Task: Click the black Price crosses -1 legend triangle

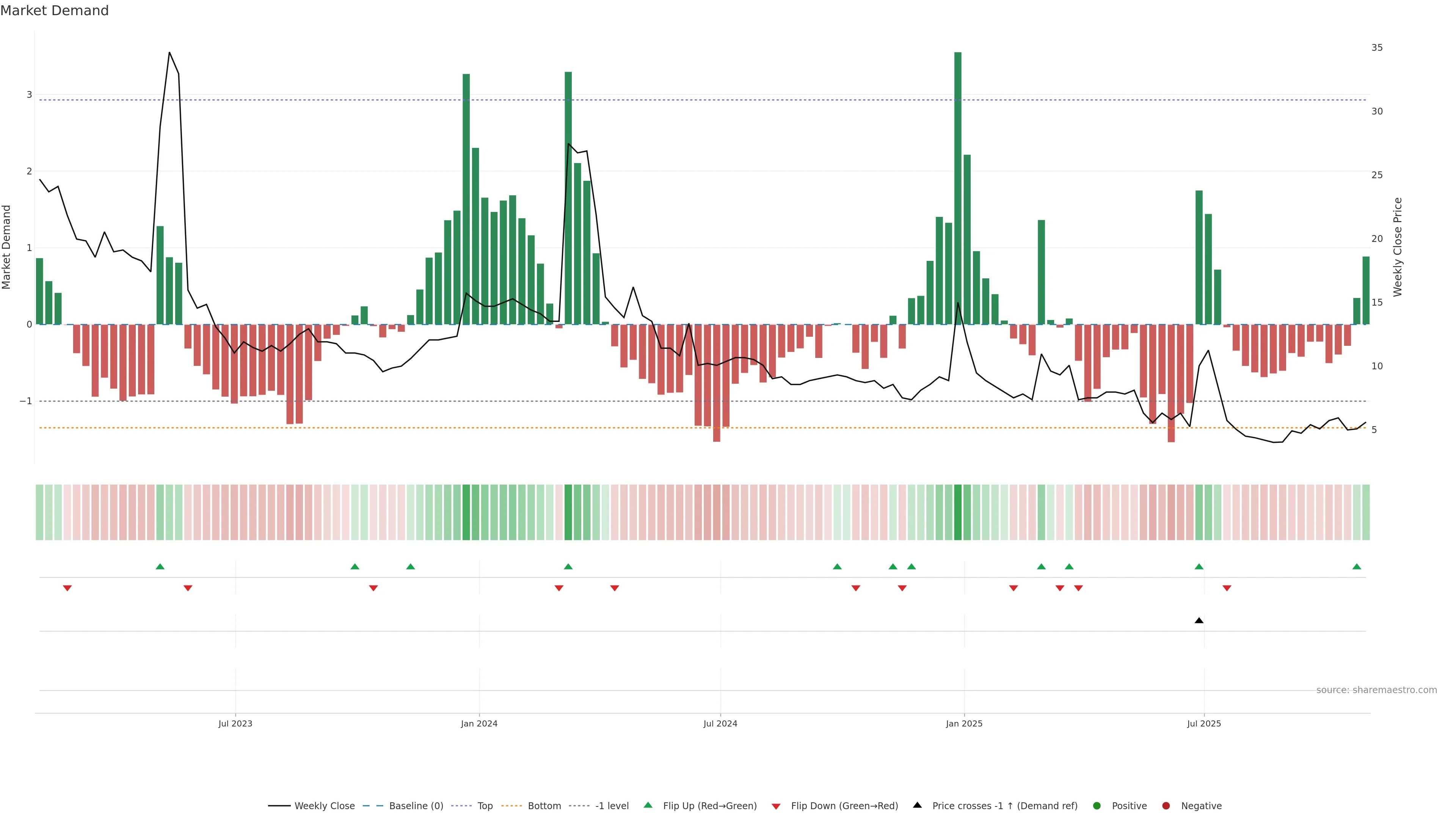Action: (x=917, y=805)
